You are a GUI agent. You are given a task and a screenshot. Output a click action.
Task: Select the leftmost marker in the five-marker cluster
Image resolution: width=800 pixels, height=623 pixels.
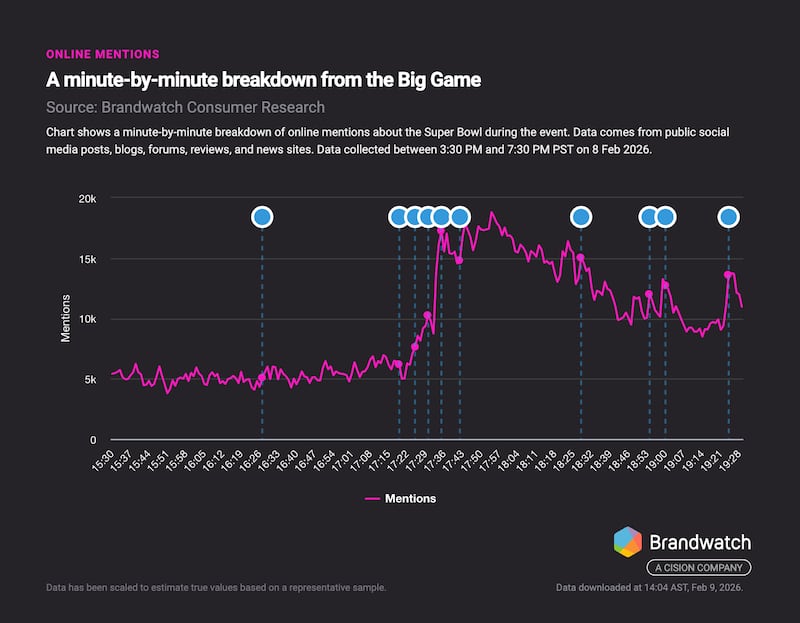point(399,217)
